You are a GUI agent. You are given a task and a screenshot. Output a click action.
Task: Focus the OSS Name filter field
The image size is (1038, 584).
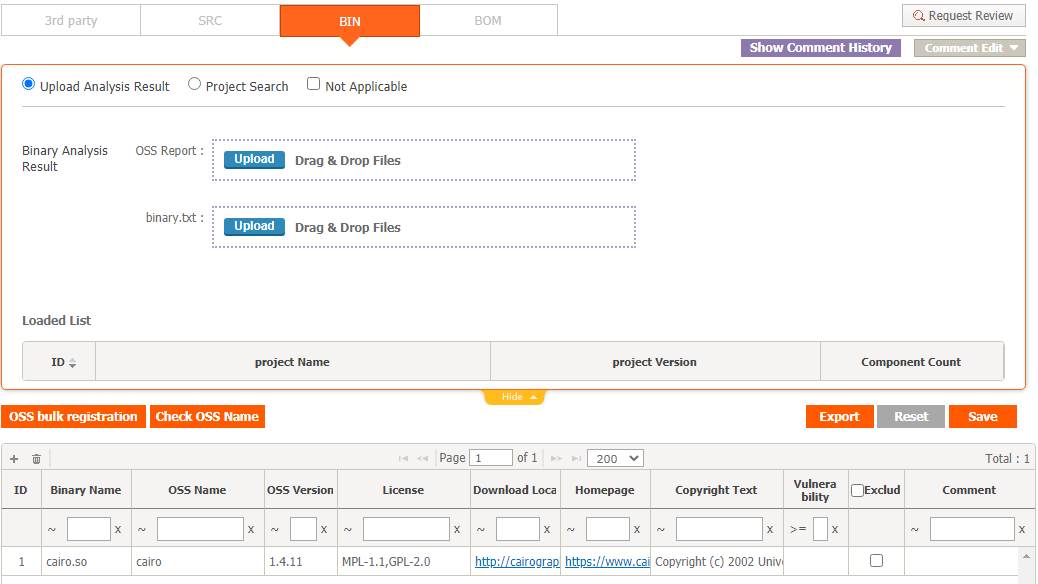pyautogui.click(x=200, y=529)
